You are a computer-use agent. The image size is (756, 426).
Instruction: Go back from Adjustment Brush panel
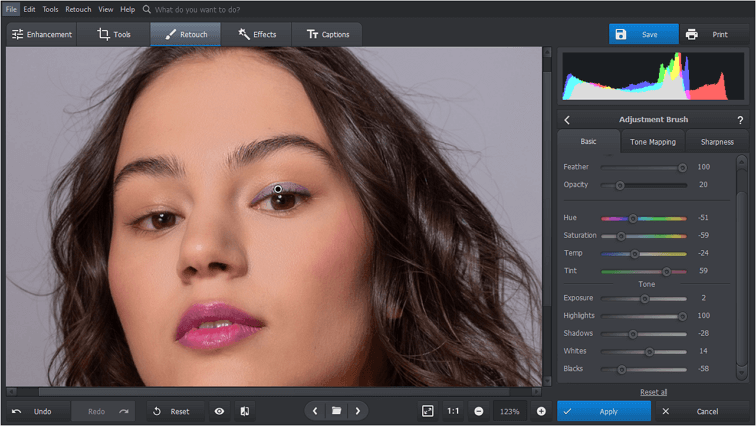pos(567,120)
